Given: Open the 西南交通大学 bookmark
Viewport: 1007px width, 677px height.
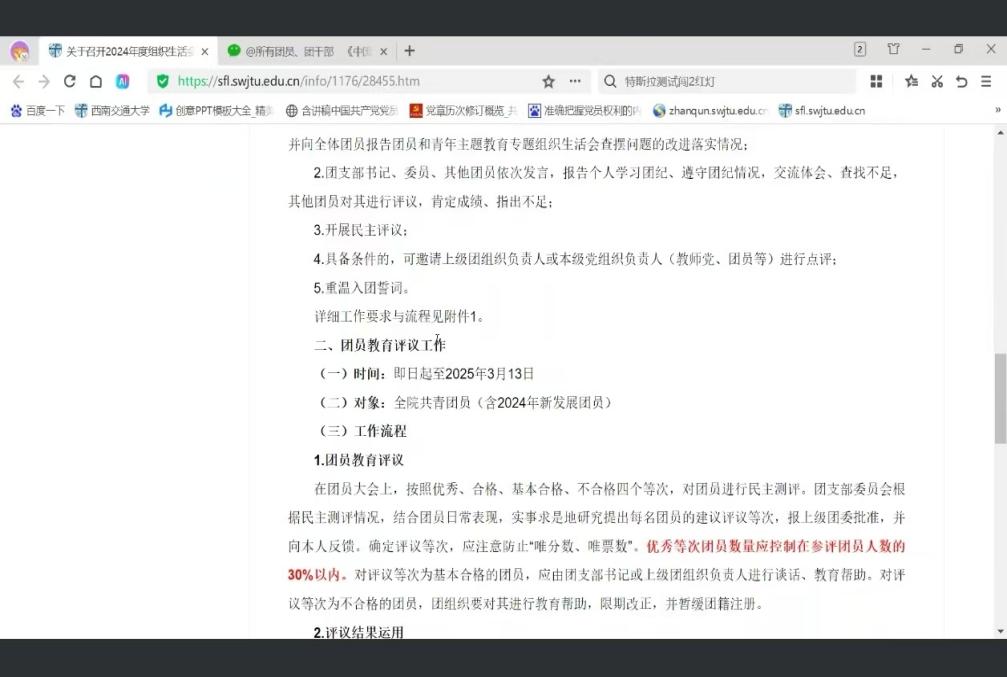Looking at the screenshot, I should pyautogui.click(x=112, y=110).
